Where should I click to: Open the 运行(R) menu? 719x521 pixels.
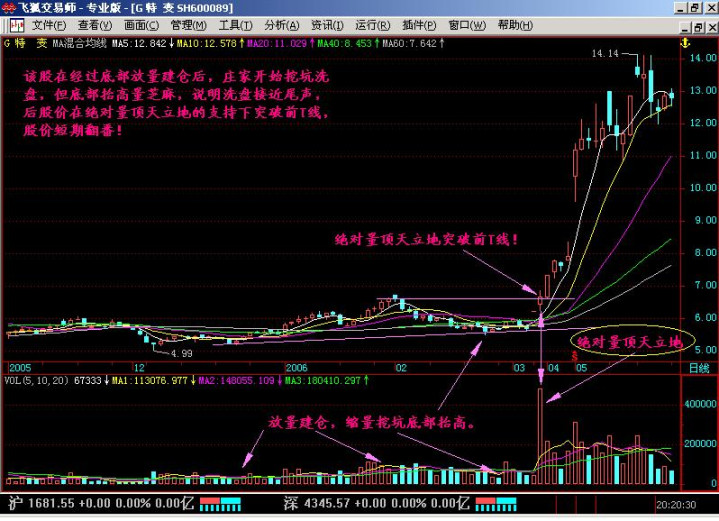coord(372,25)
